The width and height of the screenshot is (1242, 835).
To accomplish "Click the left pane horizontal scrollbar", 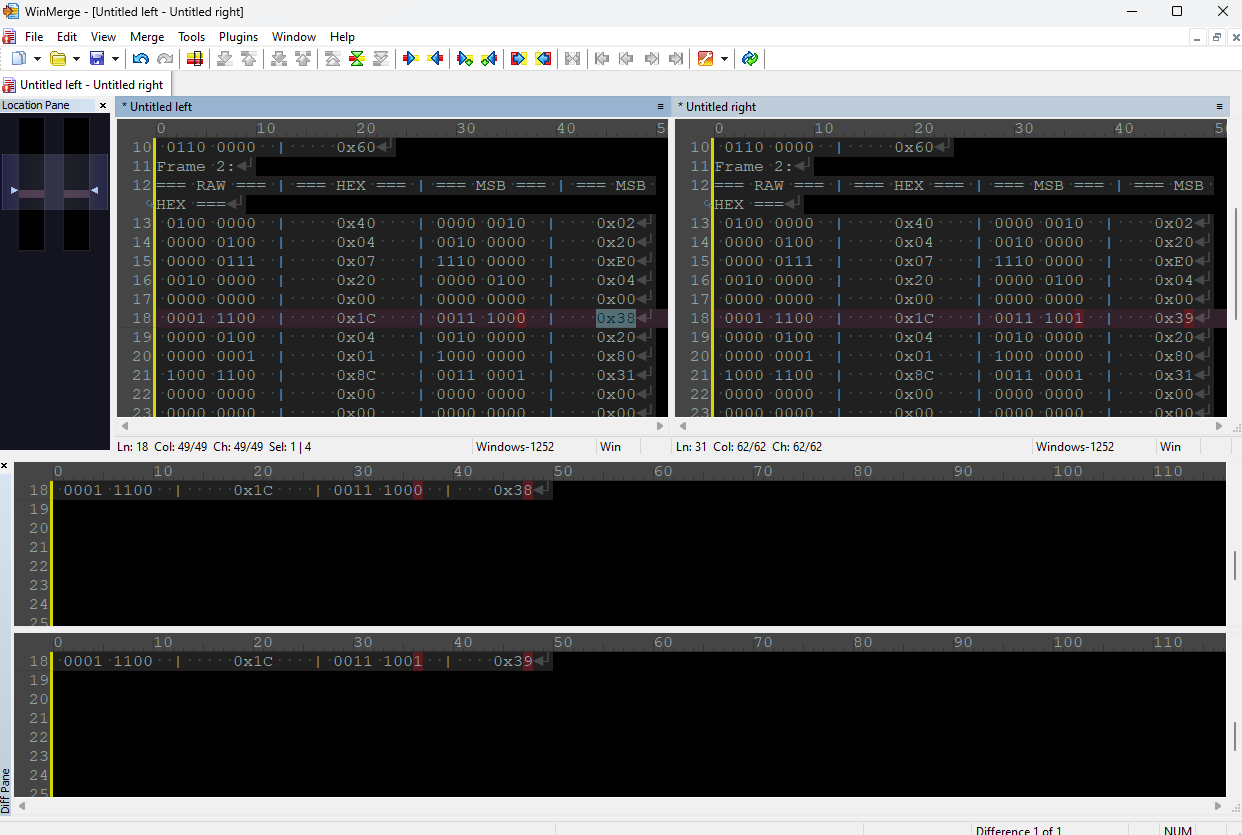I will pos(392,425).
